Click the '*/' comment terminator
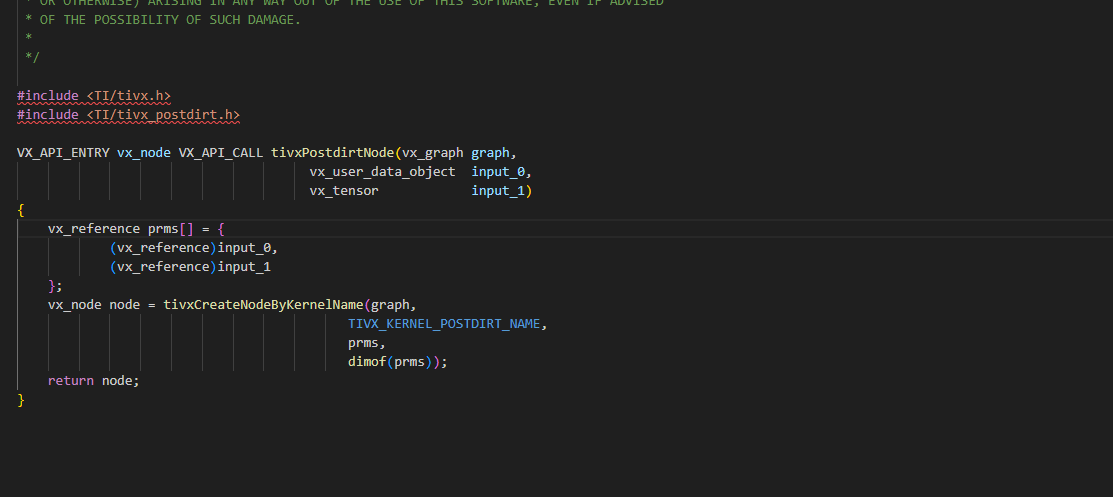Image resolution: width=1113 pixels, height=497 pixels. tap(32, 58)
